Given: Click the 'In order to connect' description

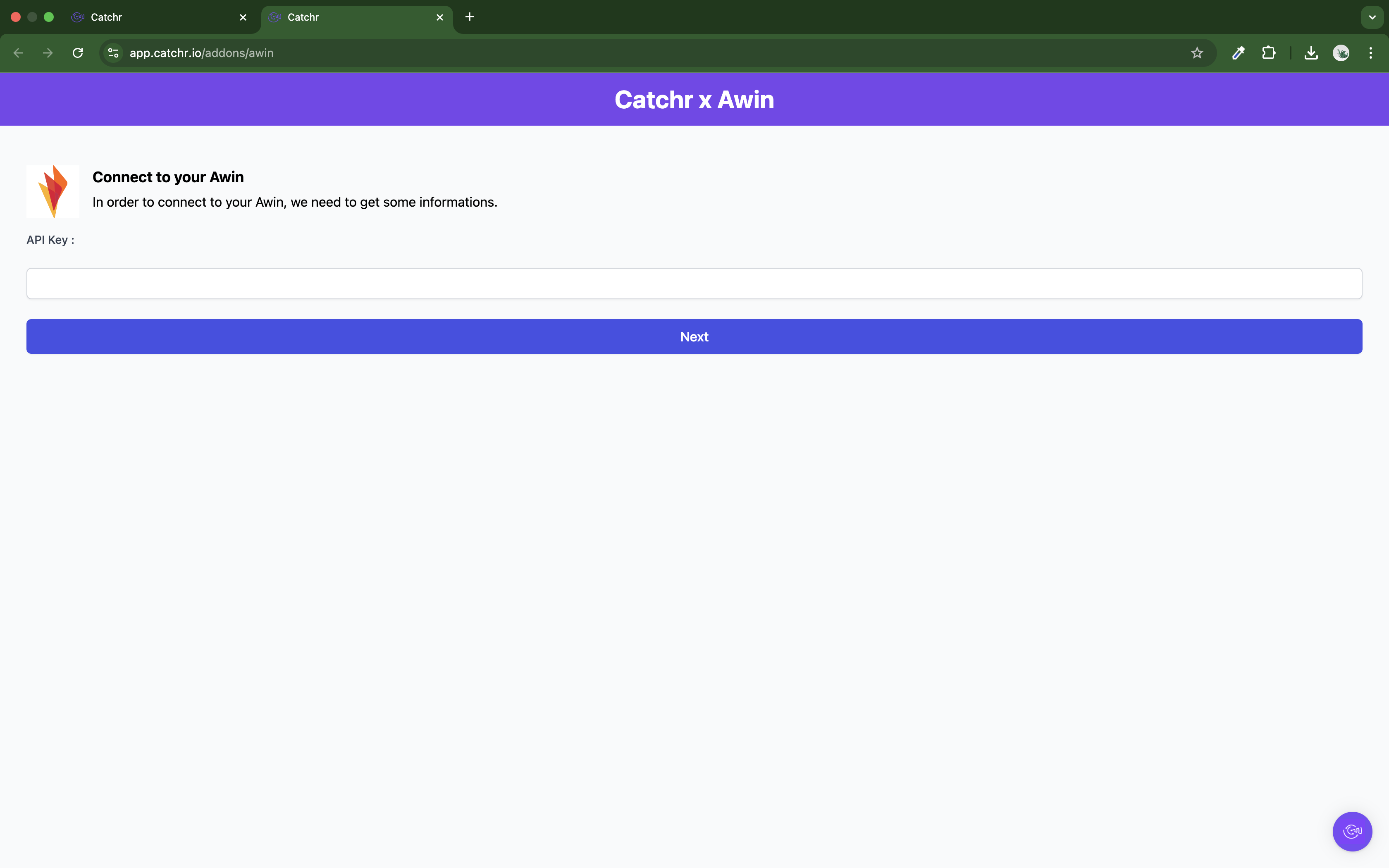Looking at the screenshot, I should 295,202.
